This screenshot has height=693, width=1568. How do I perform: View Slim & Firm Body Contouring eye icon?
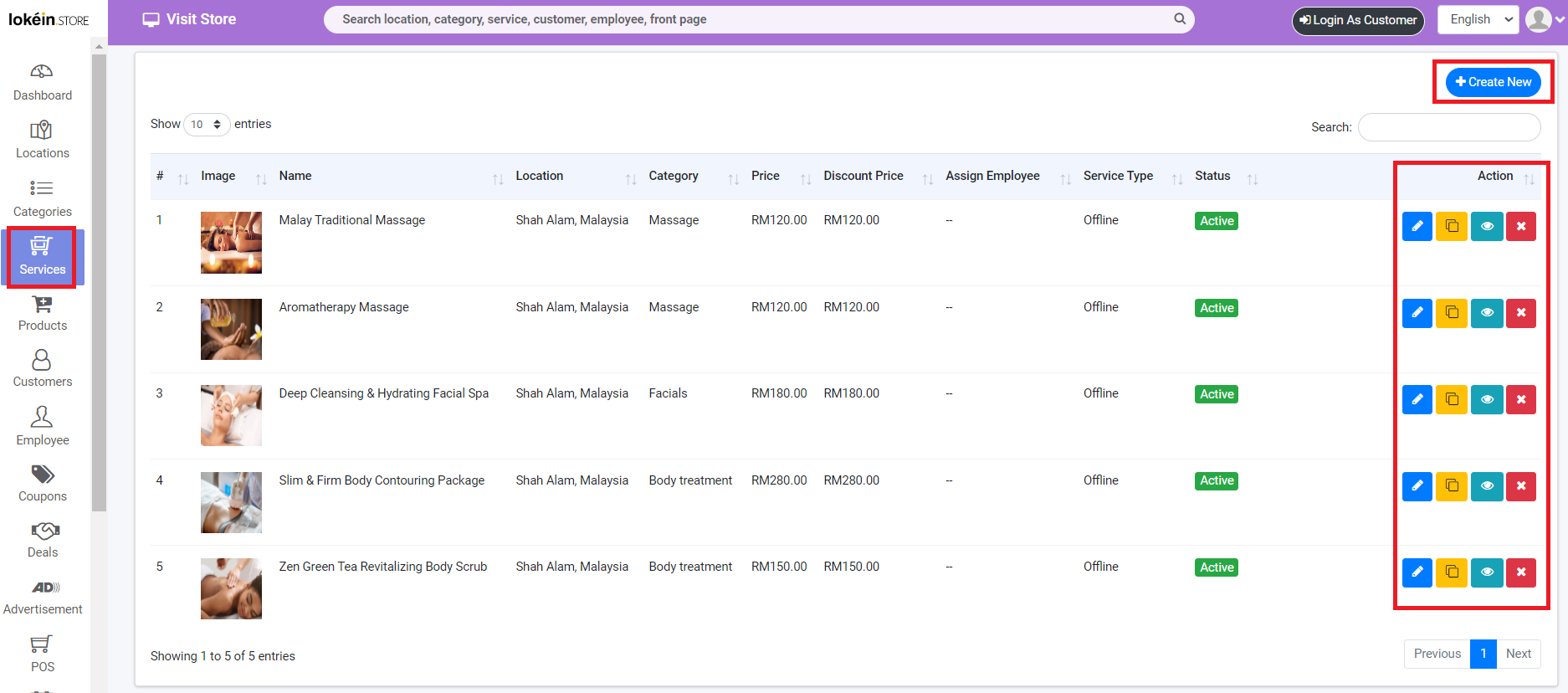[1487, 486]
